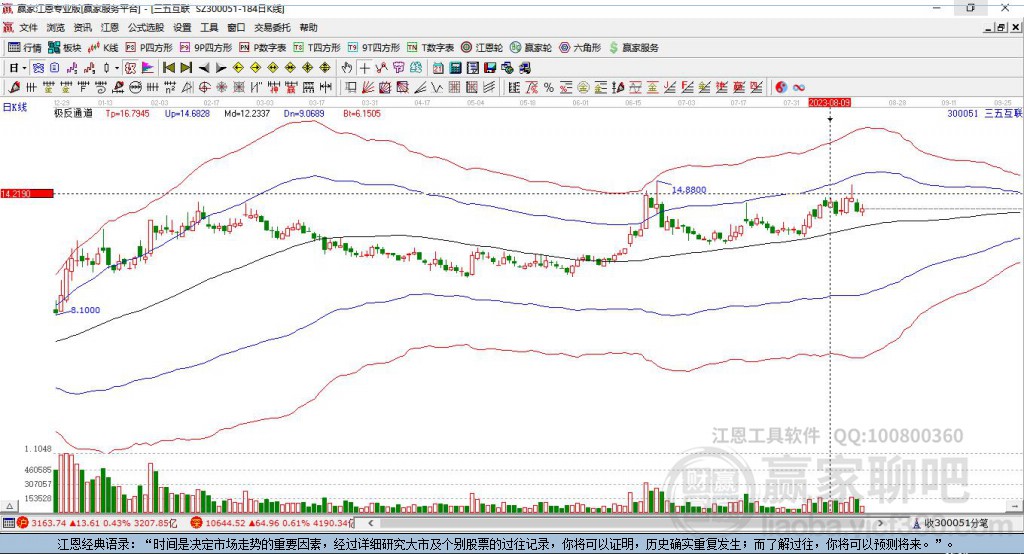Open the P数字表 tool
1024x554 pixels.
(263, 48)
